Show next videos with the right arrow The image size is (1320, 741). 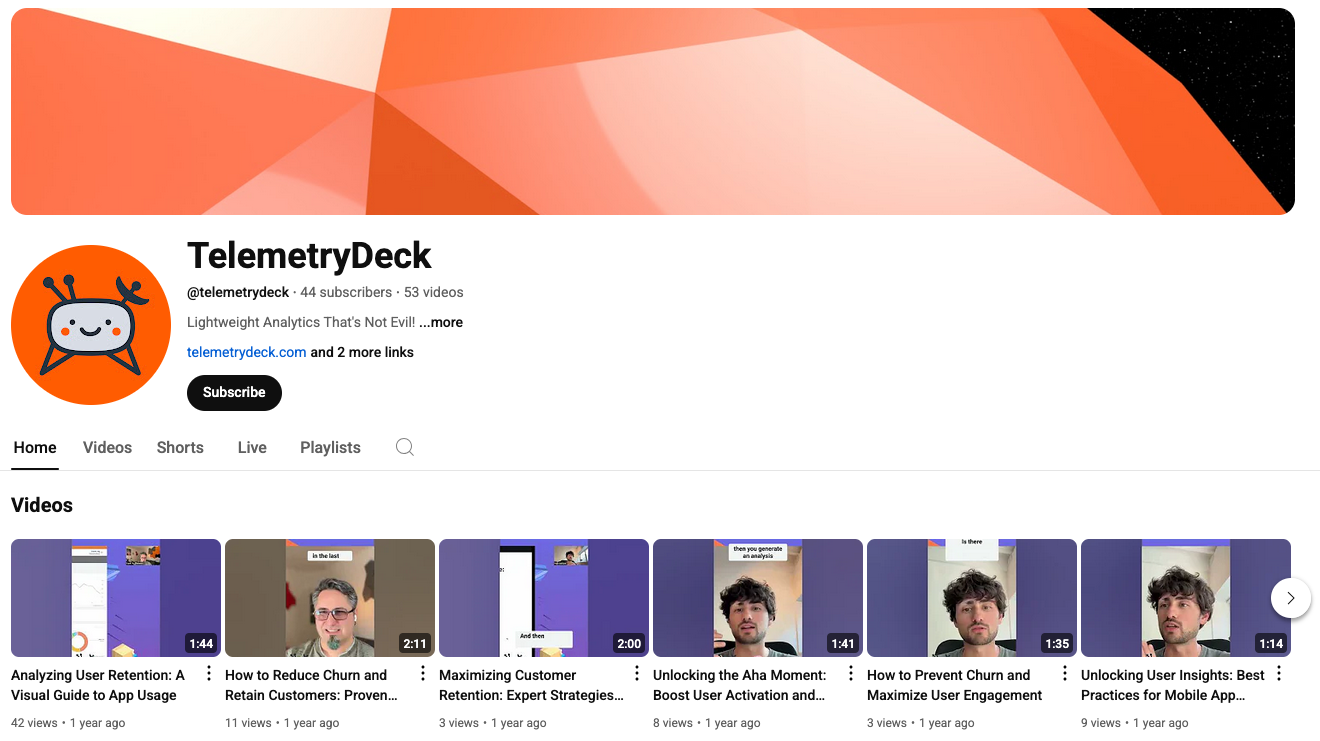[x=1291, y=598]
